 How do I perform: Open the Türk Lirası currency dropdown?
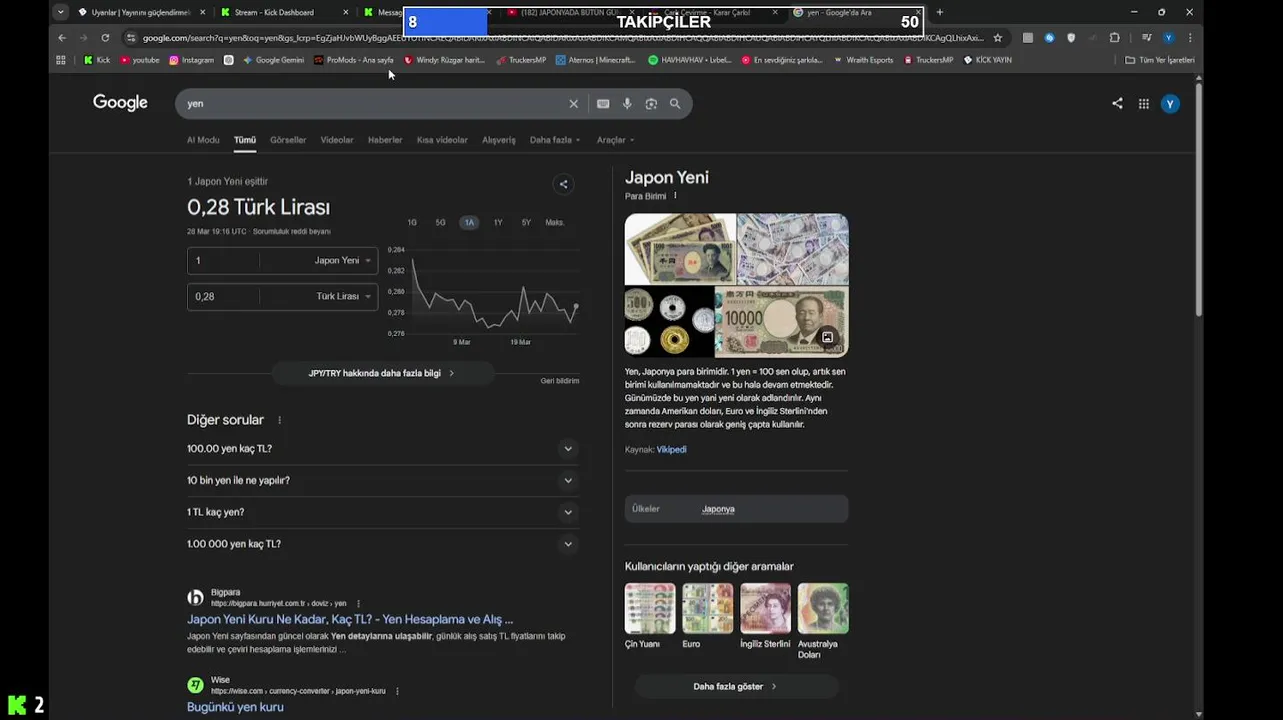tap(344, 296)
